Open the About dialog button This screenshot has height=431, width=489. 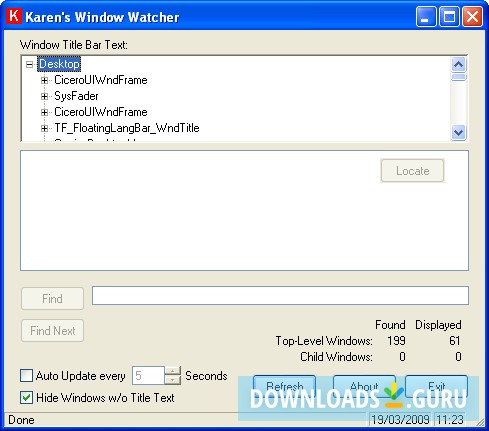click(364, 386)
